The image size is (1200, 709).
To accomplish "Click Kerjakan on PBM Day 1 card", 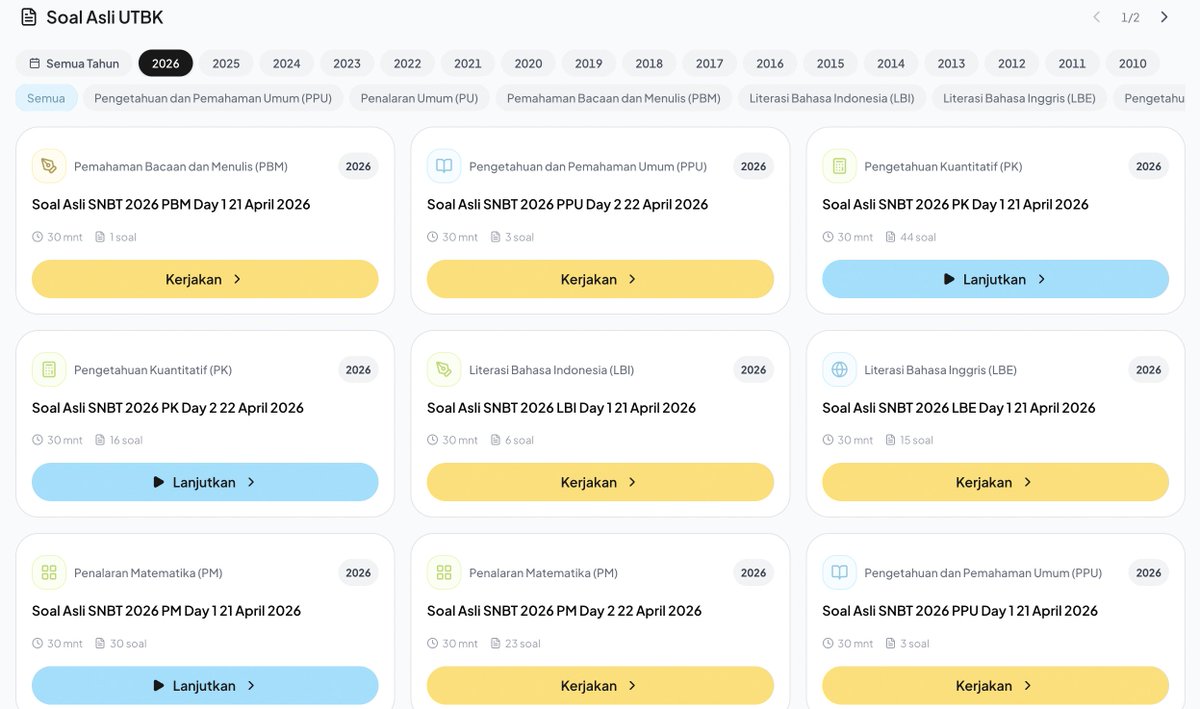I will point(205,279).
